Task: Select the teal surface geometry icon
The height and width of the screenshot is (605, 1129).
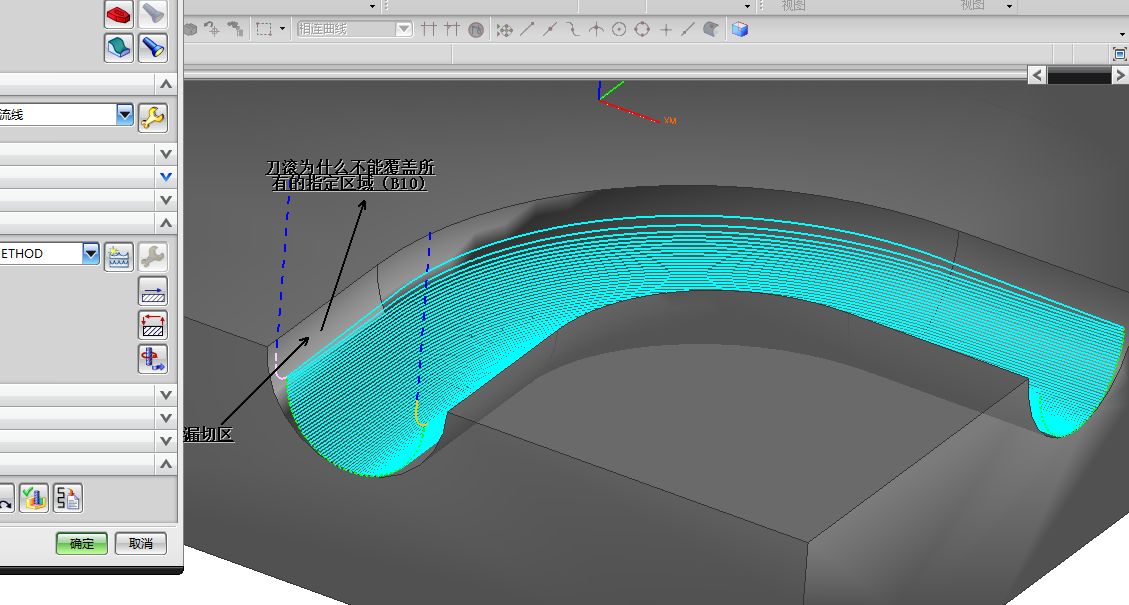Action: tap(119, 47)
